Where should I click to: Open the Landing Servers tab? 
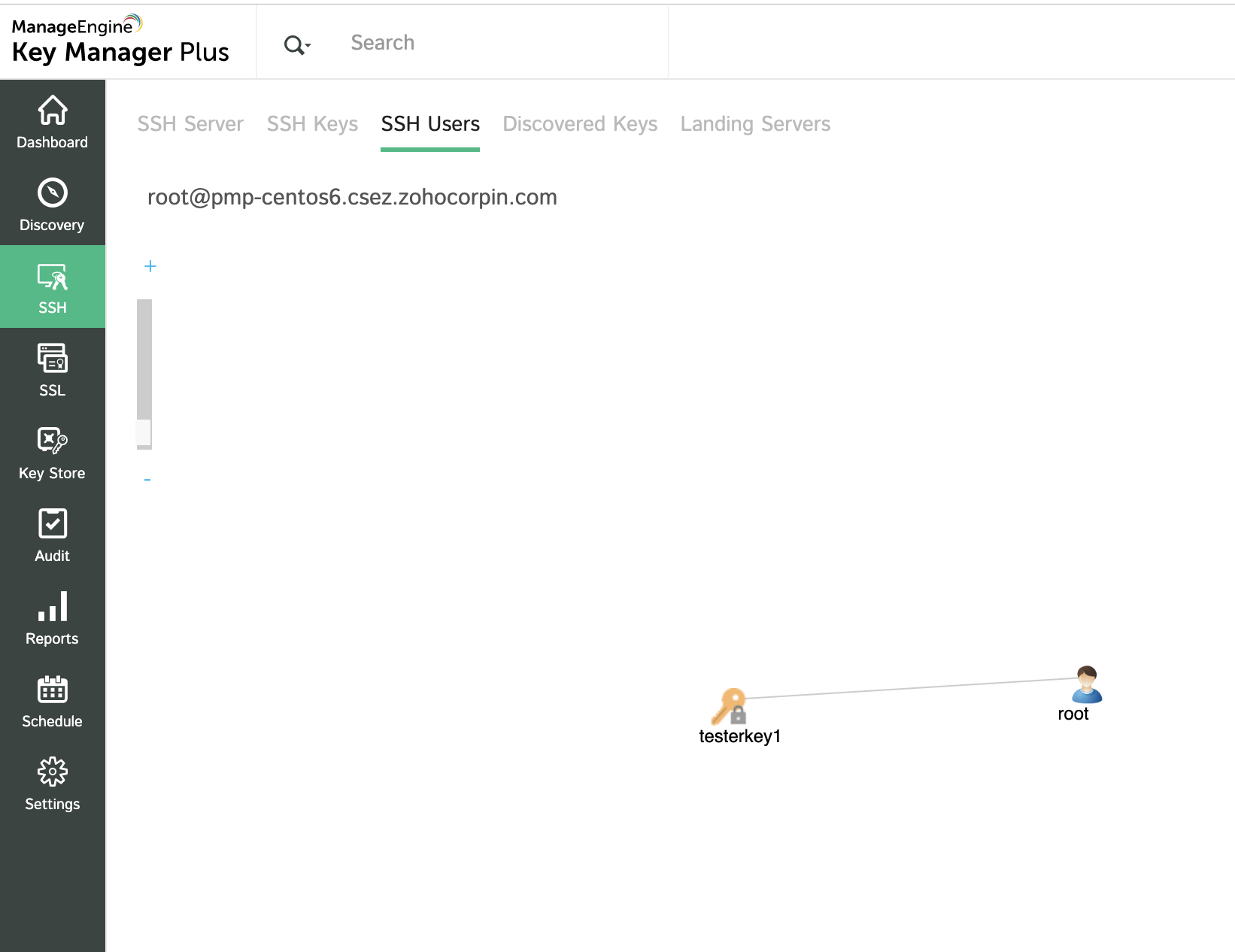point(755,124)
